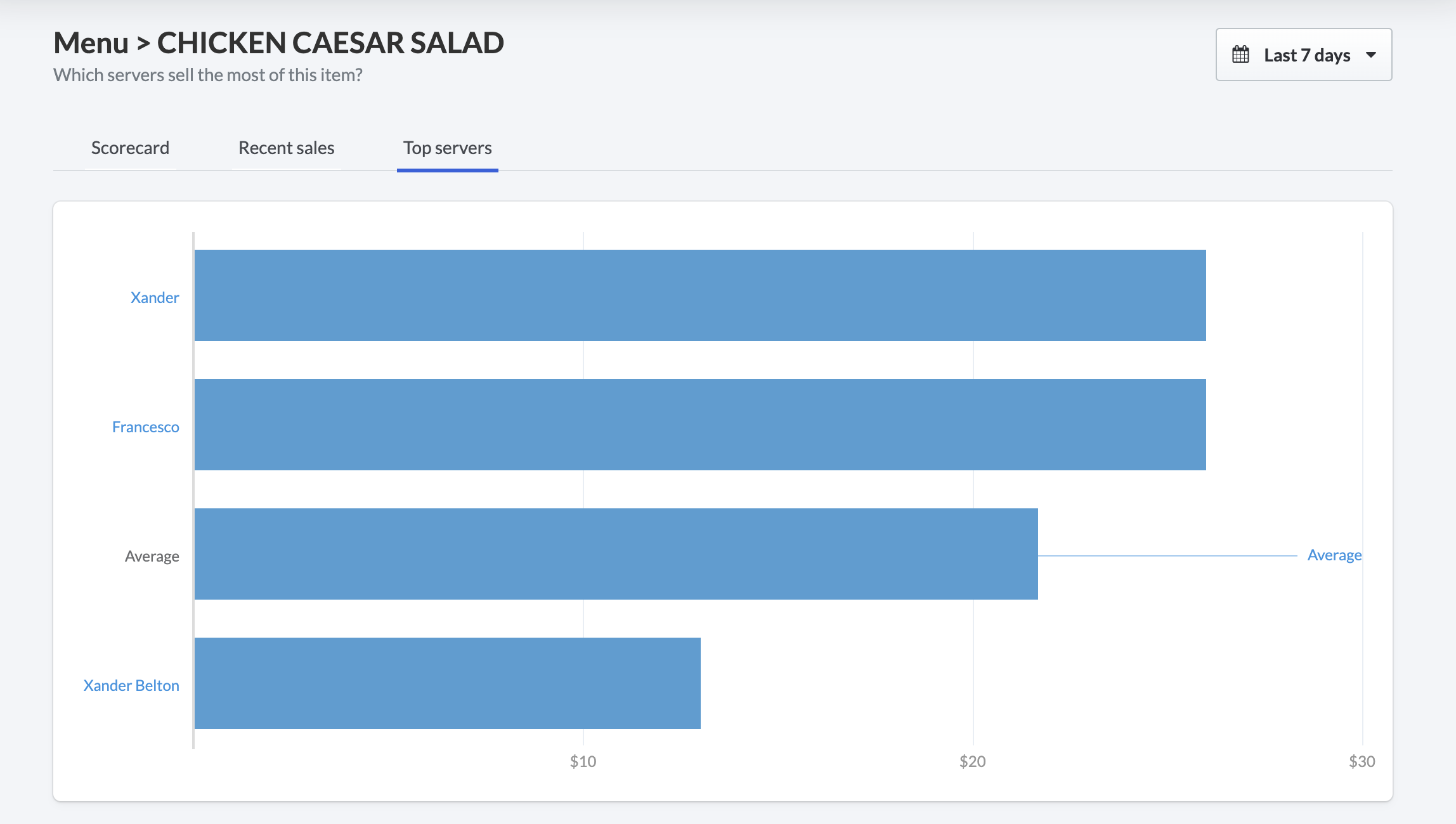The image size is (1456, 824).
Task: Go back via the Menu breadcrumb
Action: (91, 43)
